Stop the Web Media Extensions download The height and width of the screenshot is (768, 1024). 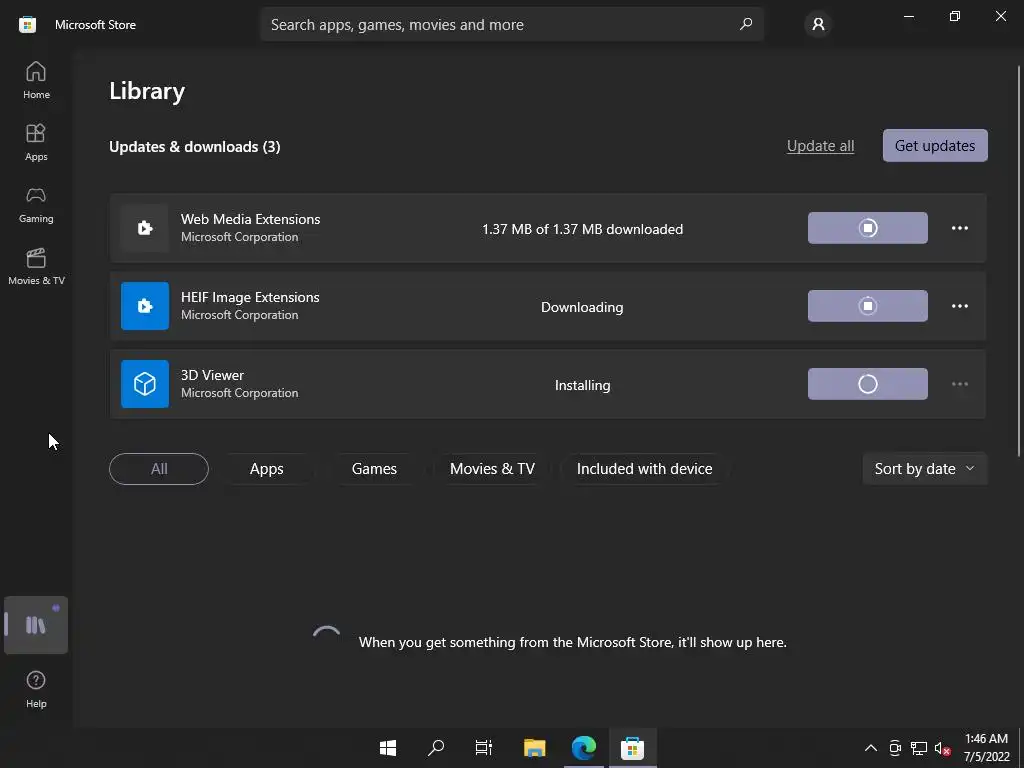click(x=867, y=228)
